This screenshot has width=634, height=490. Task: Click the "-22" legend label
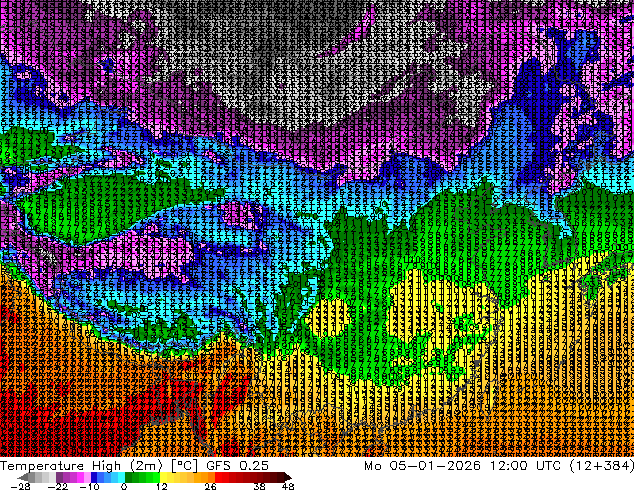[57, 486]
